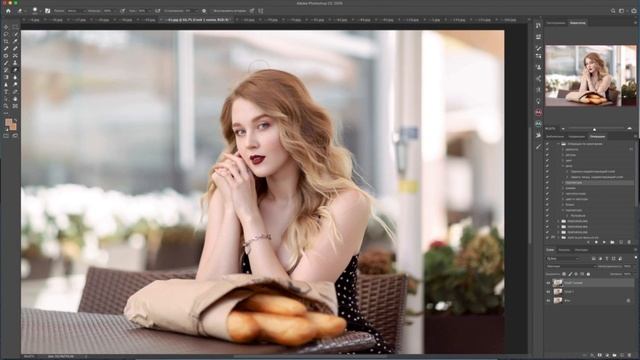Select the active highlighted document tab
Viewport: 640px width, 360px height.
(x=196, y=20)
